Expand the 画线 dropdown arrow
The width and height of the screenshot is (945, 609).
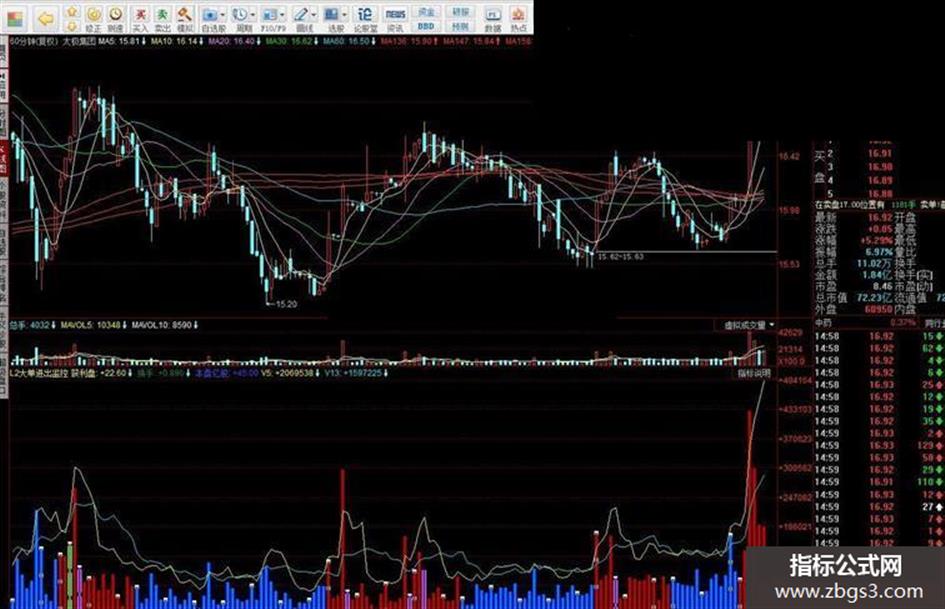click(313, 14)
